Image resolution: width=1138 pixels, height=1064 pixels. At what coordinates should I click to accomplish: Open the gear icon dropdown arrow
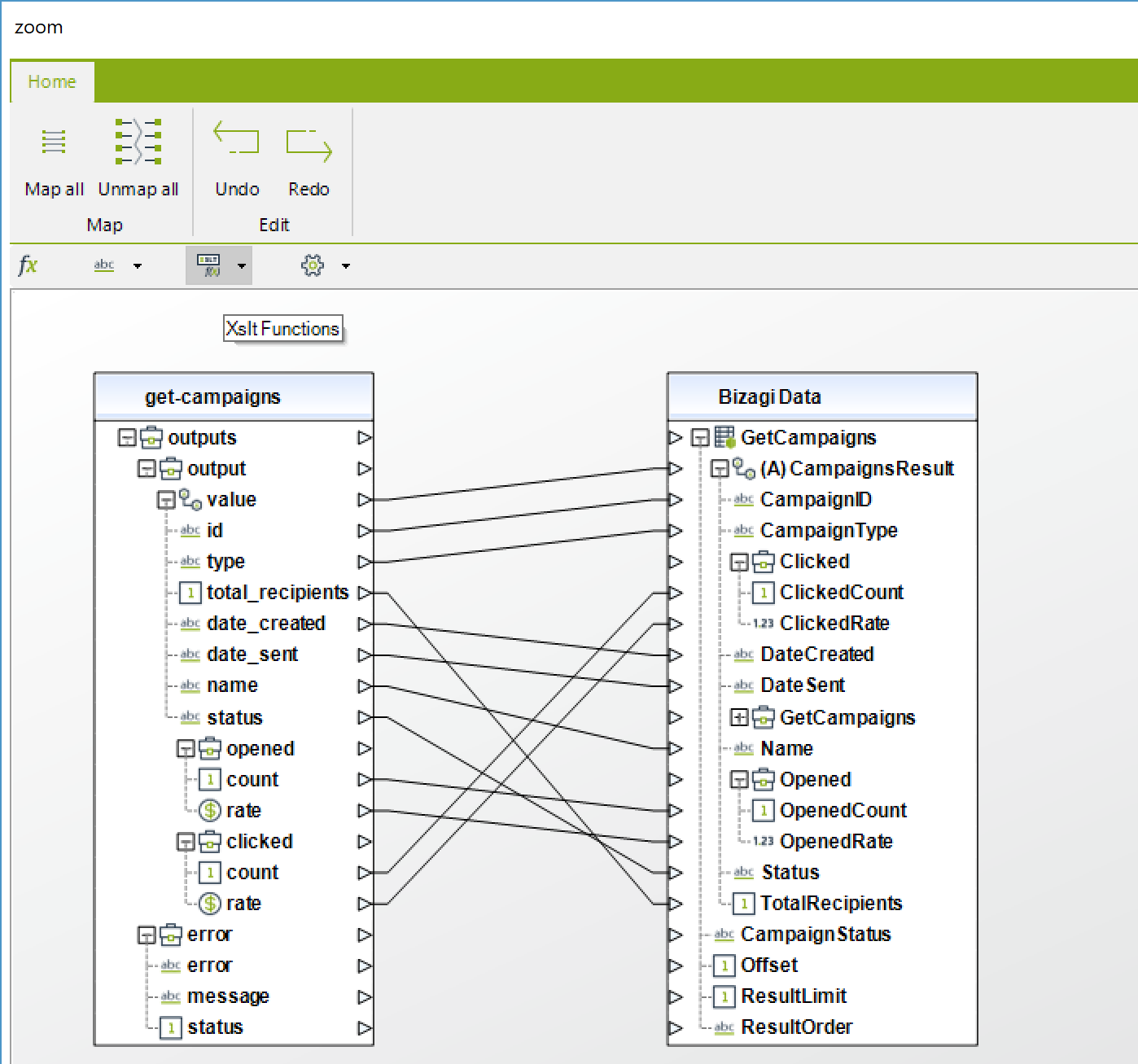[x=346, y=266]
